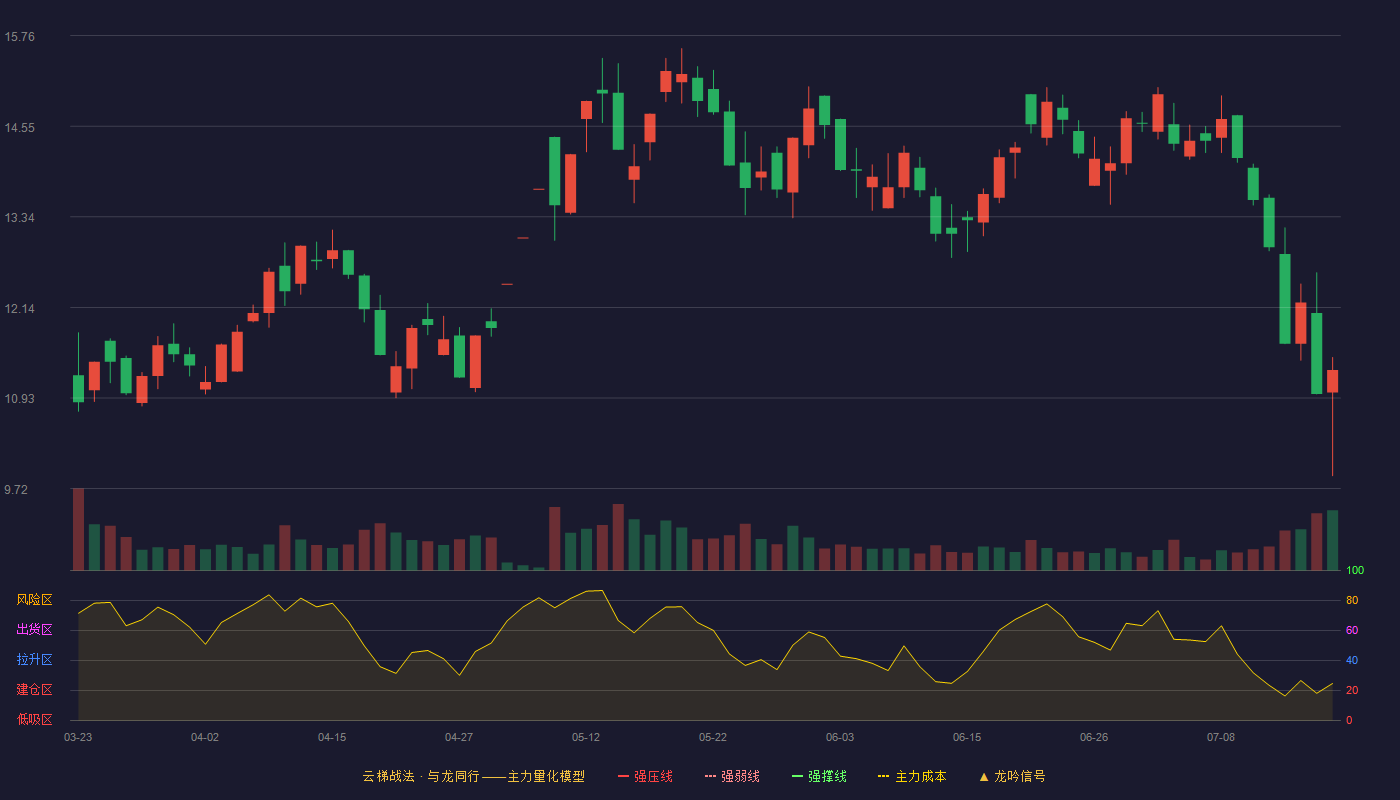Click the 05-12 date label

tap(586, 737)
